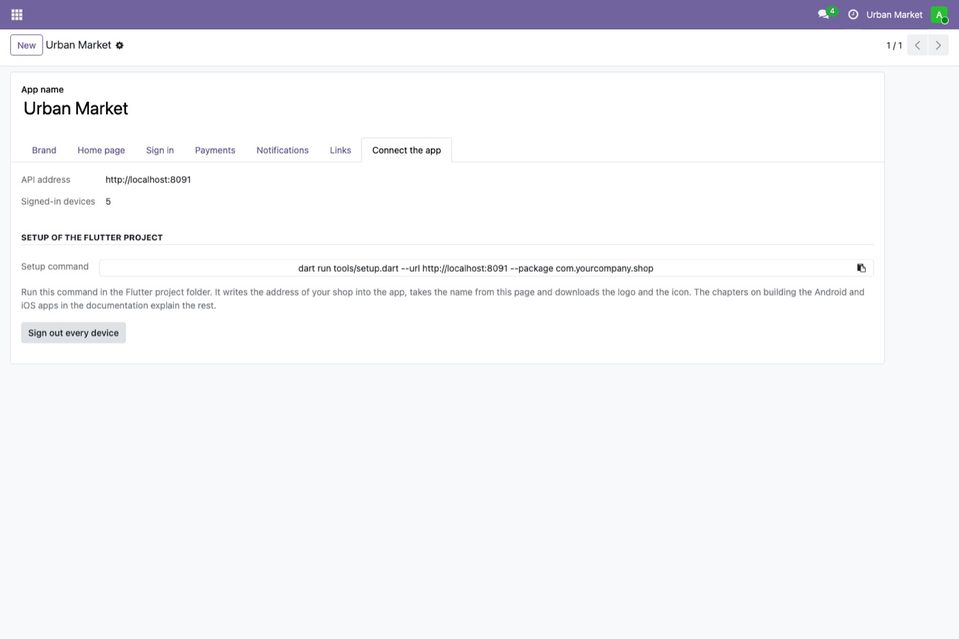Open the activities clock icon
Screen dimensions: 959x639
pyautogui.click(x=853, y=14)
